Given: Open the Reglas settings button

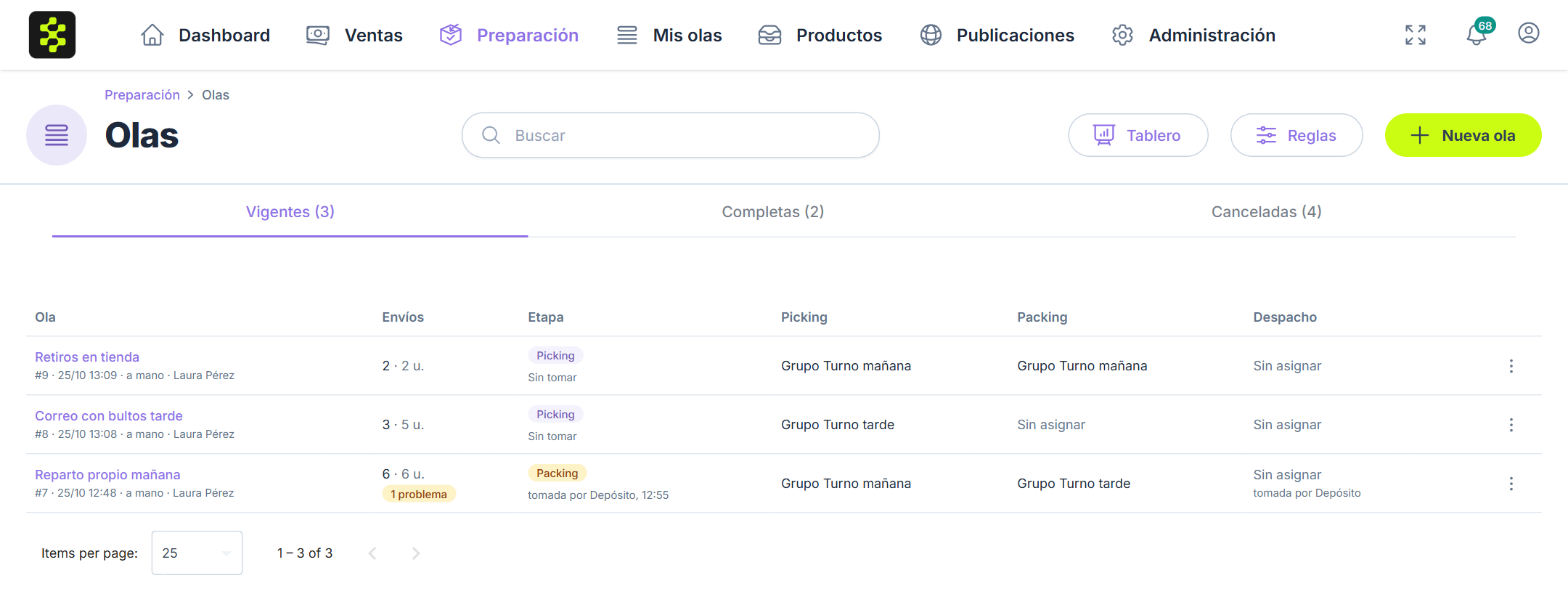Looking at the screenshot, I should (x=1297, y=135).
